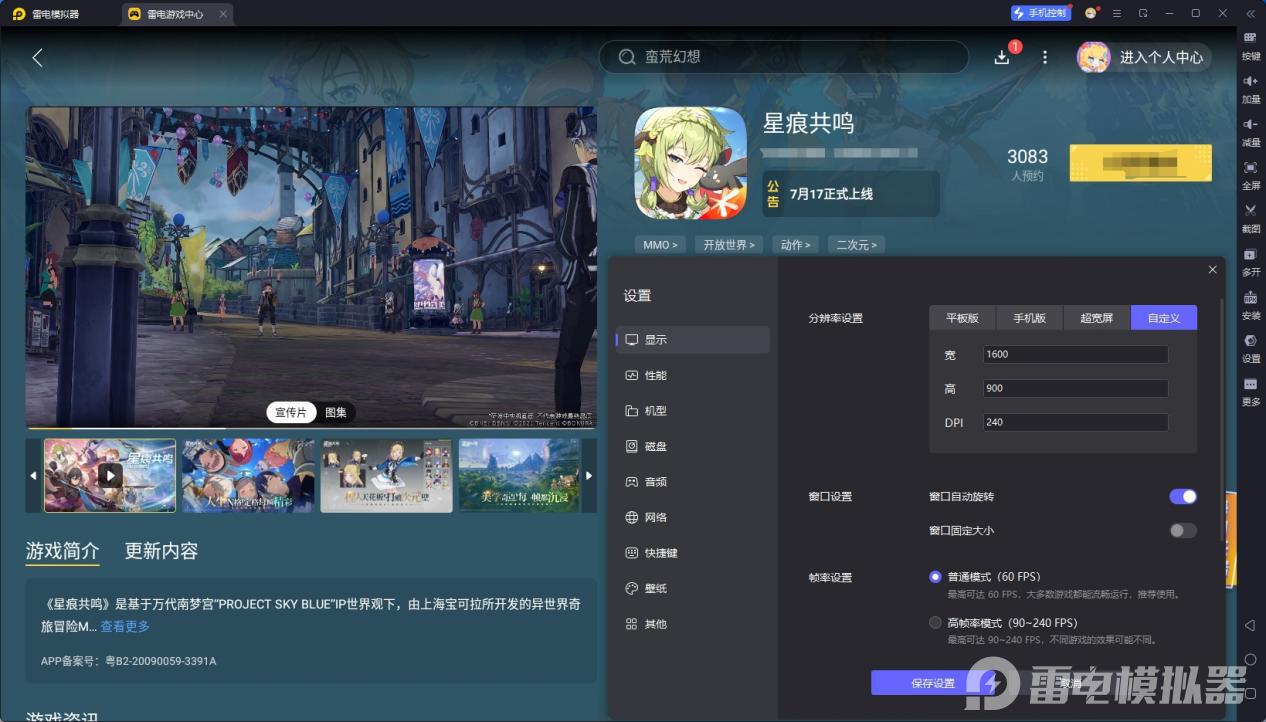The width and height of the screenshot is (1266, 722).
Task: Play the first video thumbnail with play icon
Action: click(x=110, y=475)
